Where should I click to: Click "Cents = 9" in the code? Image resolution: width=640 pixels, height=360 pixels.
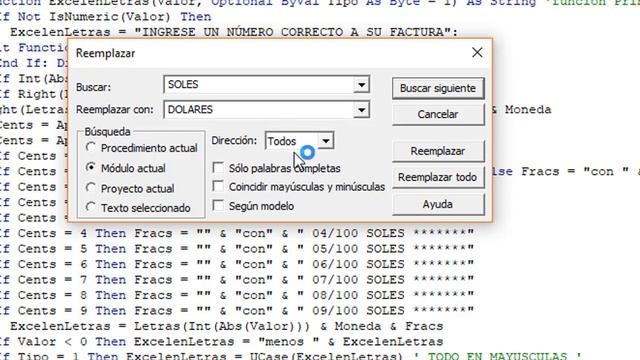[x=52, y=311]
